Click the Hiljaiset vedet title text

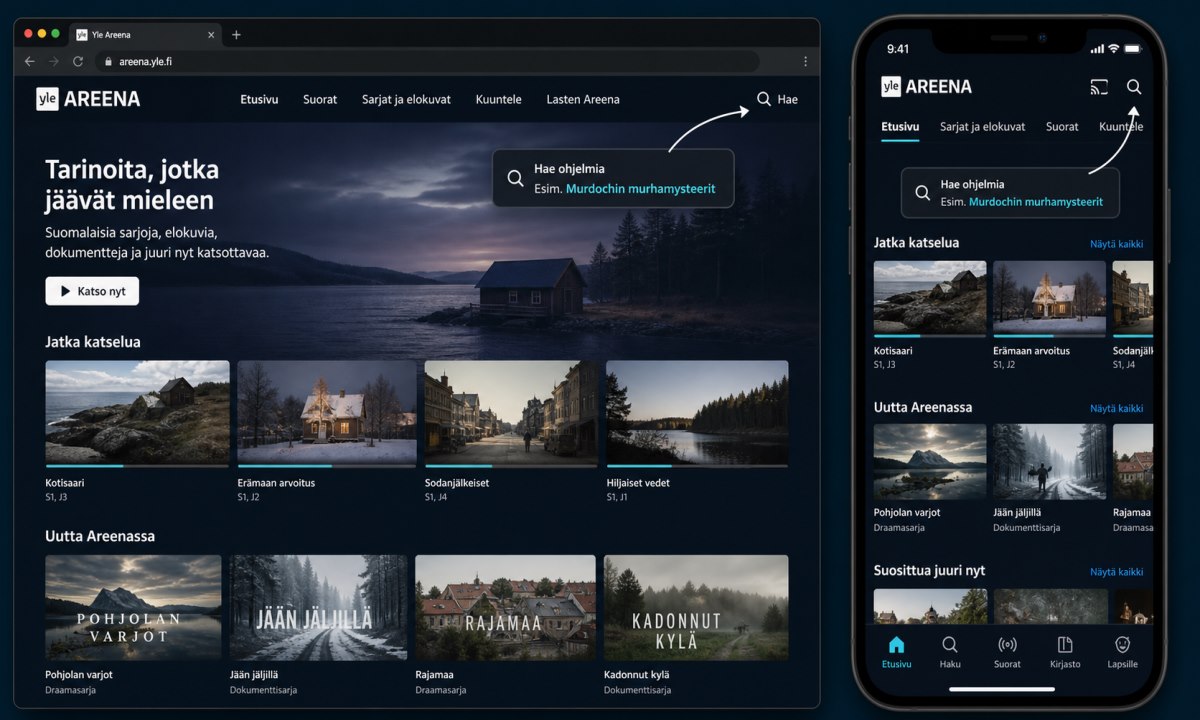(x=638, y=483)
